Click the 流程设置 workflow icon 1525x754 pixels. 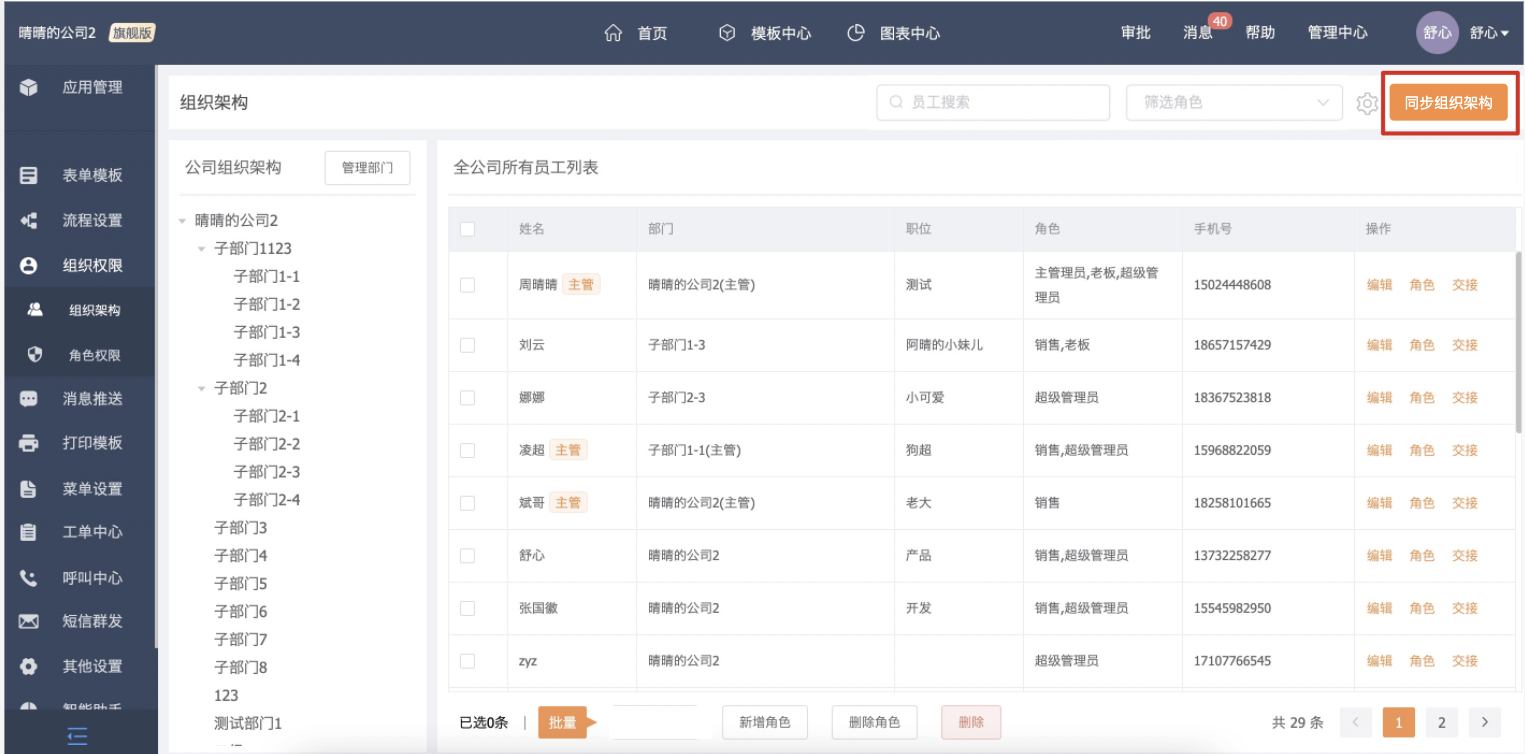[29, 221]
